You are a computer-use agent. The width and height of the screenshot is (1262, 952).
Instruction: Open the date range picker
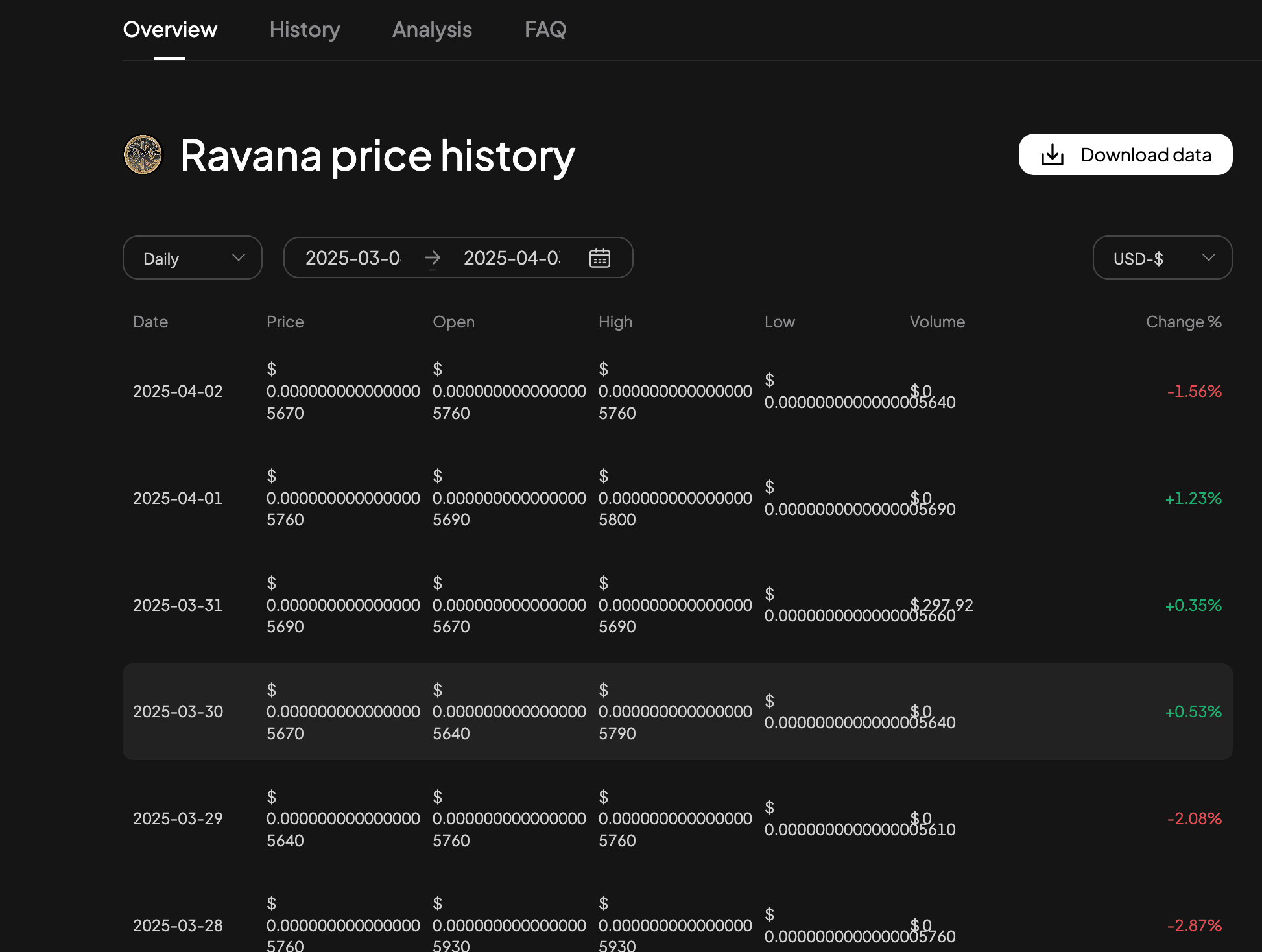tap(458, 257)
